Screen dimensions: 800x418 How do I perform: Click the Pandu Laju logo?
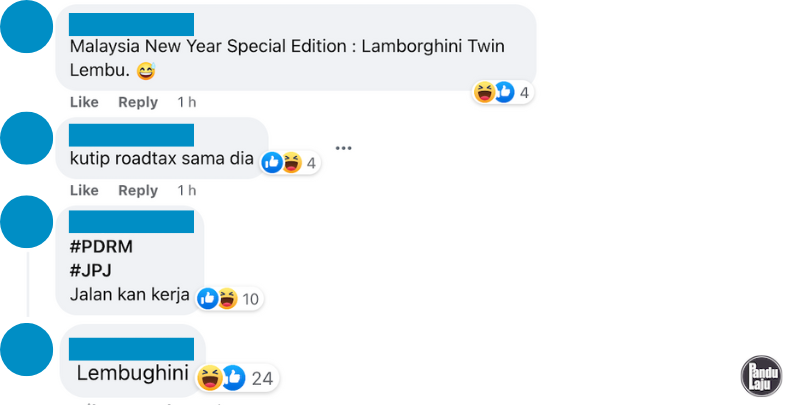761,375
